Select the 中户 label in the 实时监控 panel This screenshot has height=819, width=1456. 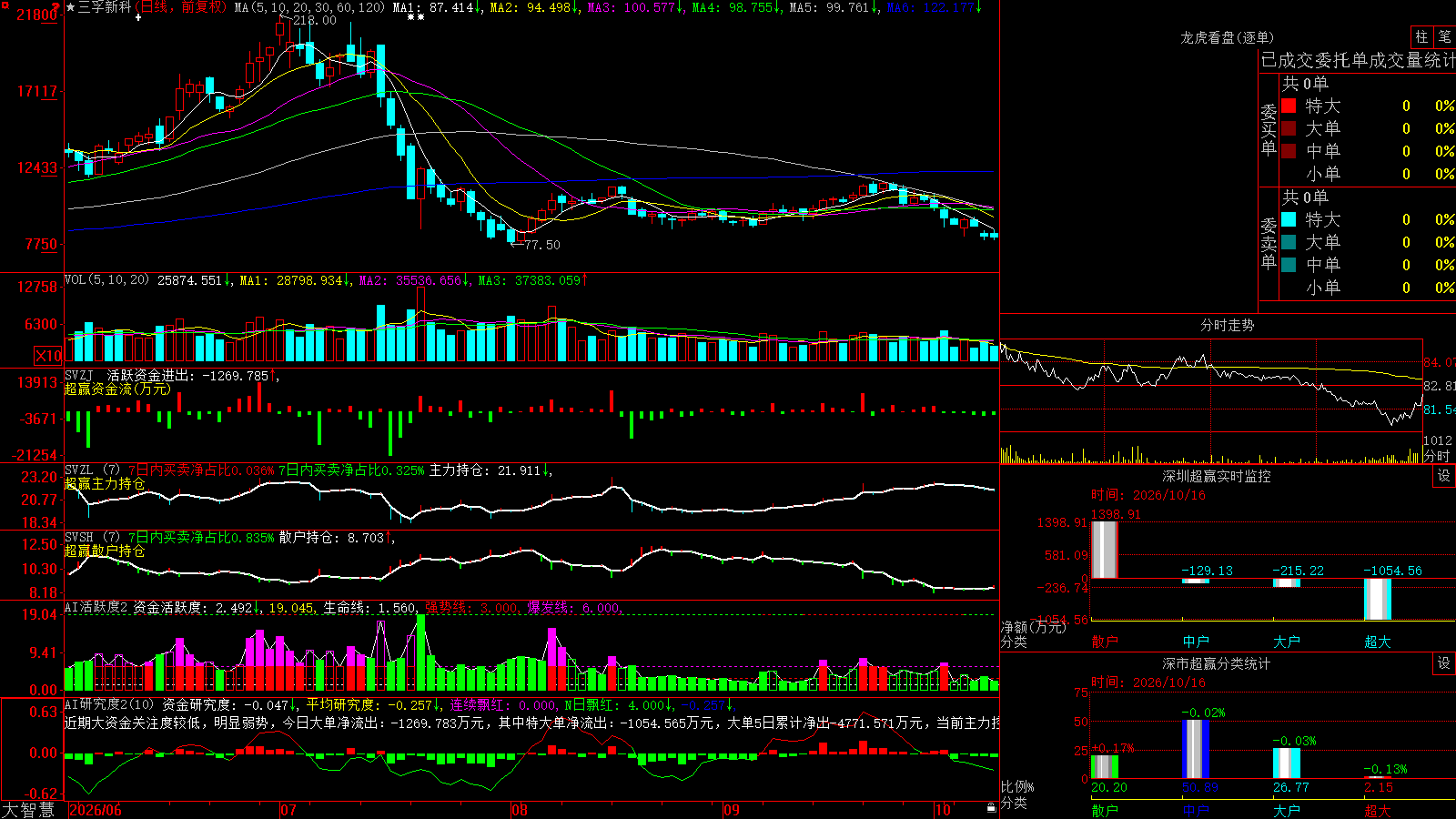(x=1196, y=642)
